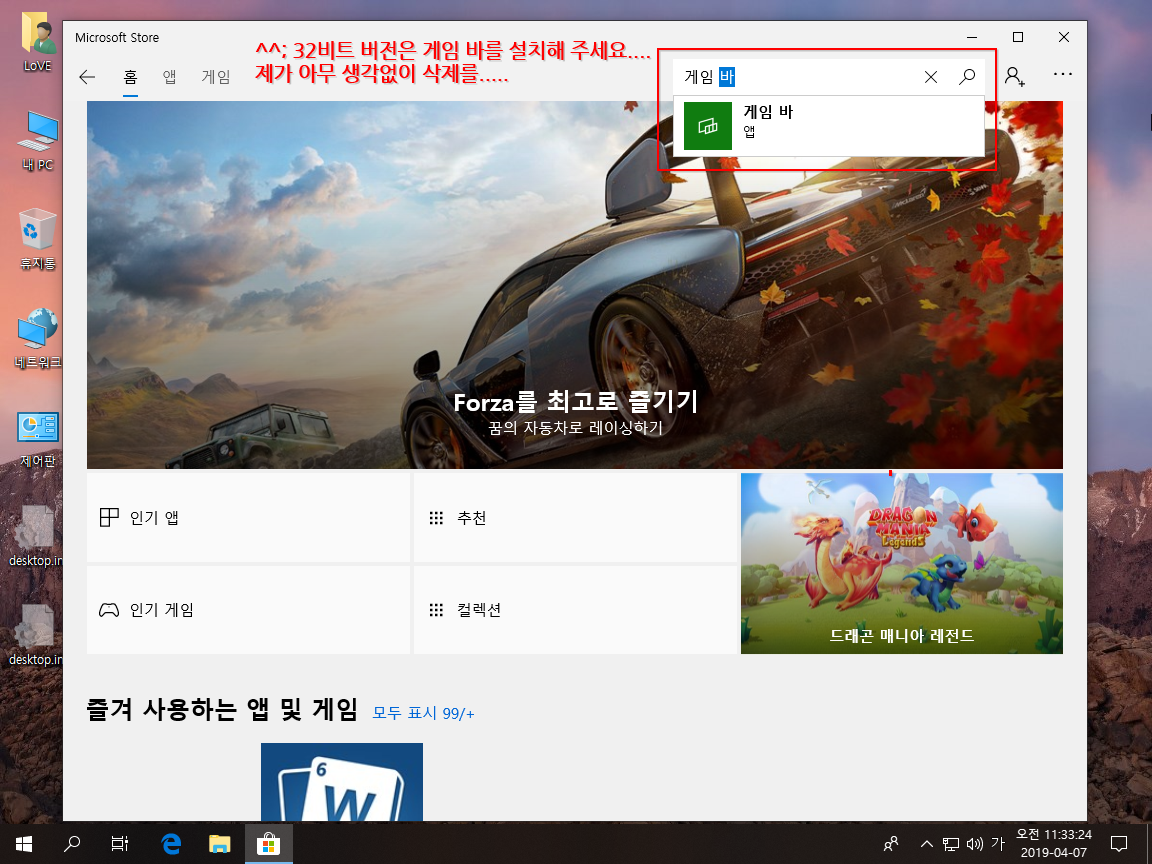Select the 네트워크 desktop icon
This screenshot has height=864, width=1152.
pyautogui.click(x=37, y=339)
